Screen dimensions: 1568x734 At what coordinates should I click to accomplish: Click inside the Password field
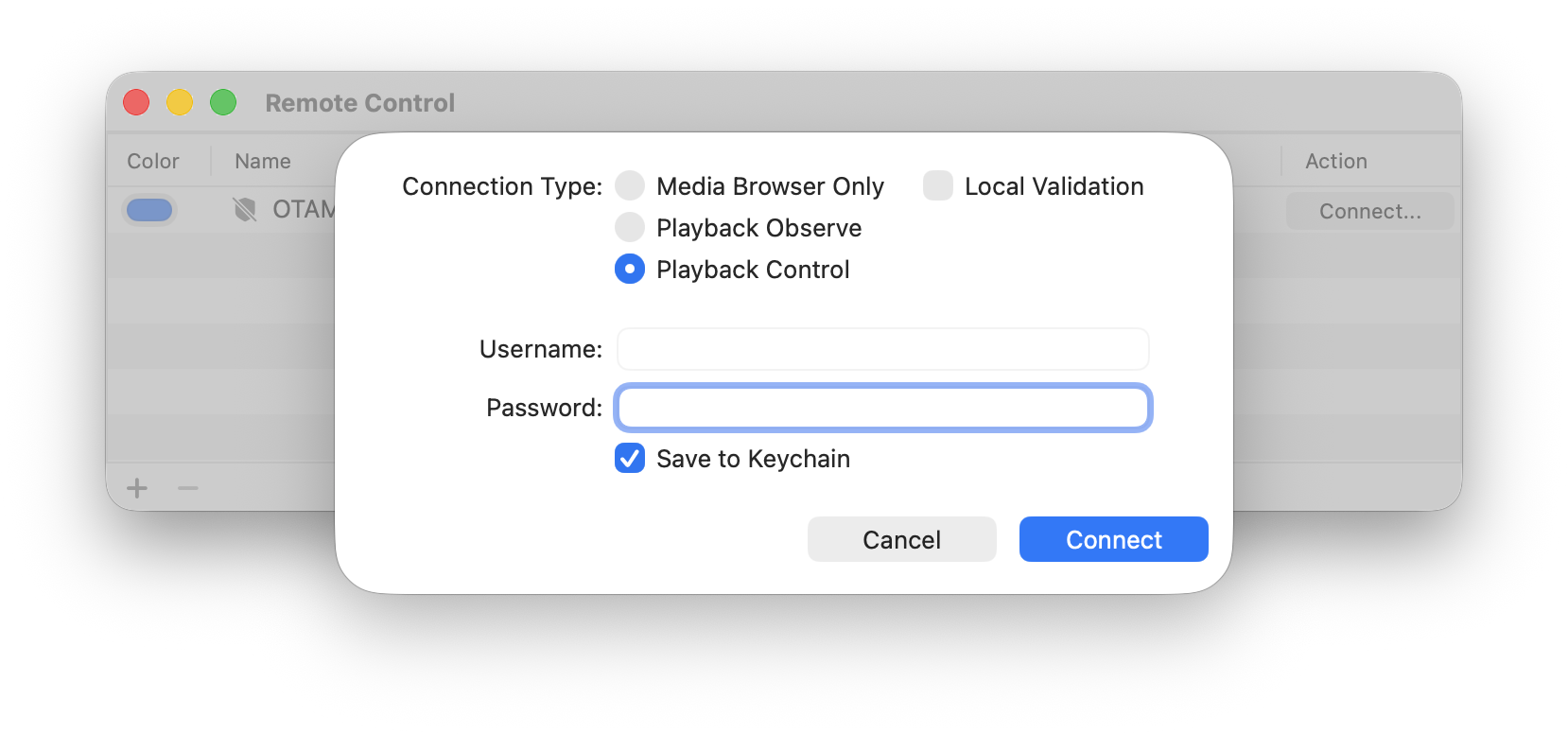pos(881,408)
